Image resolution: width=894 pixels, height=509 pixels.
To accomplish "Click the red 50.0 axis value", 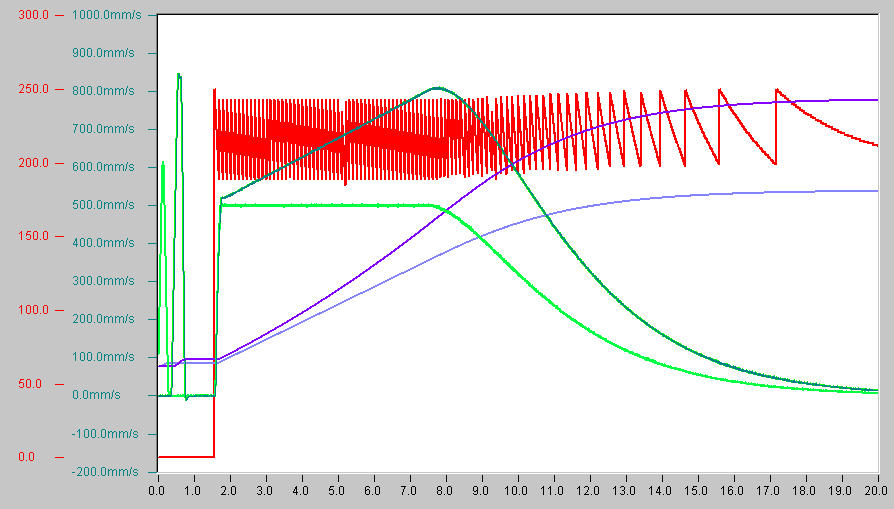I will (30, 384).
